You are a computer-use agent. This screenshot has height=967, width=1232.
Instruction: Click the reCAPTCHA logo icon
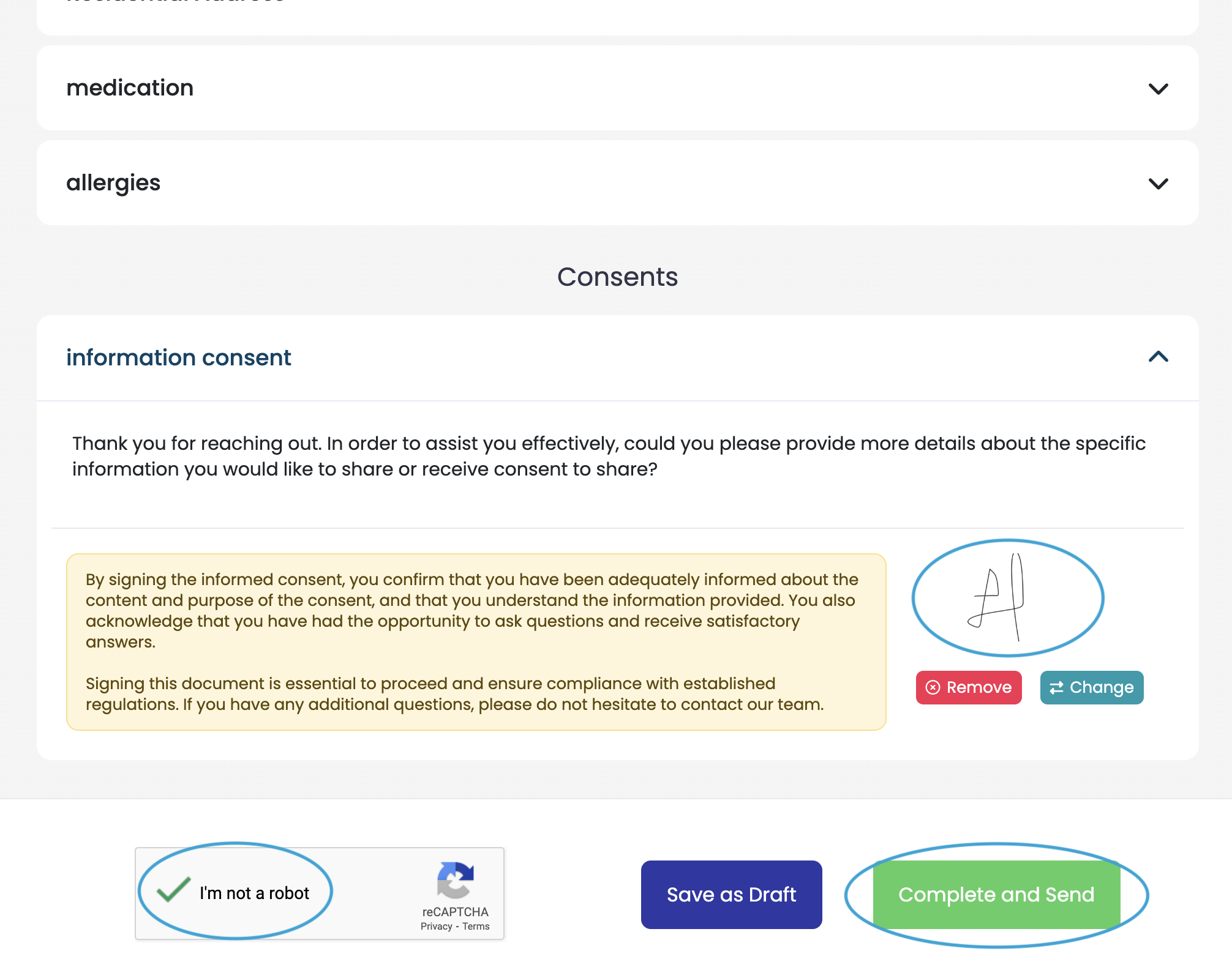(455, 879)
